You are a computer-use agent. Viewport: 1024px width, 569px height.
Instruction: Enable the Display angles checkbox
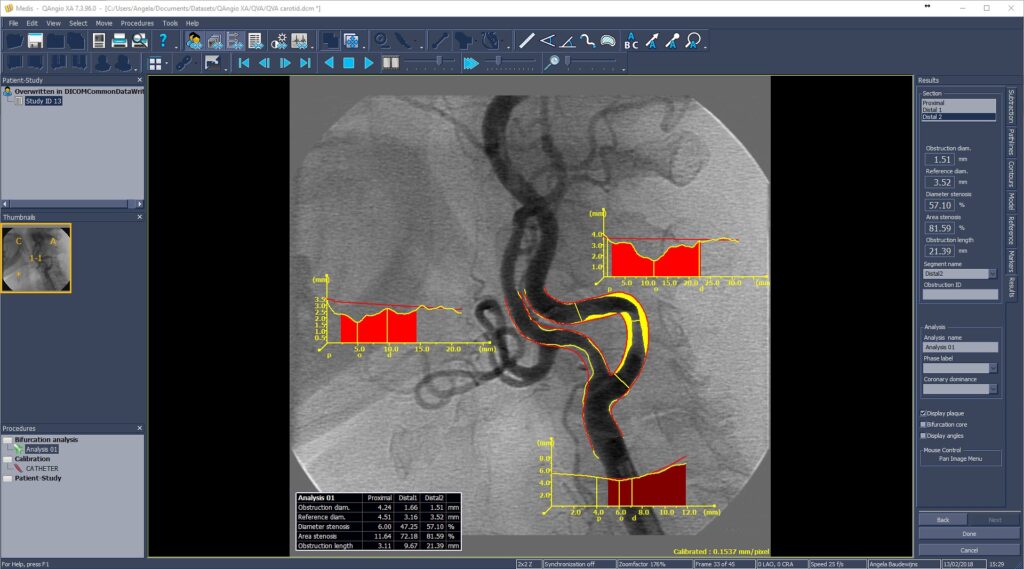923,435
